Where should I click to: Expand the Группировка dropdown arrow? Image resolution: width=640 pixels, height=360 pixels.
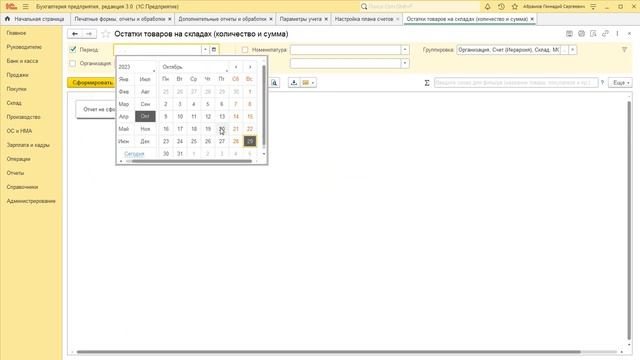[573, 50]
